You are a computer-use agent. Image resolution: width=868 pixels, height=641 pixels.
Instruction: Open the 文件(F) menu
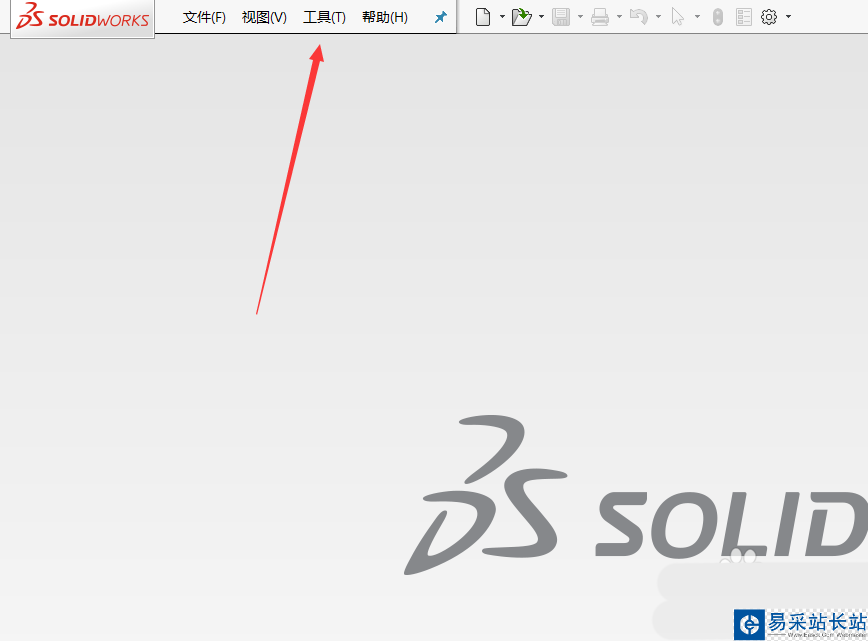pos(204,17)
